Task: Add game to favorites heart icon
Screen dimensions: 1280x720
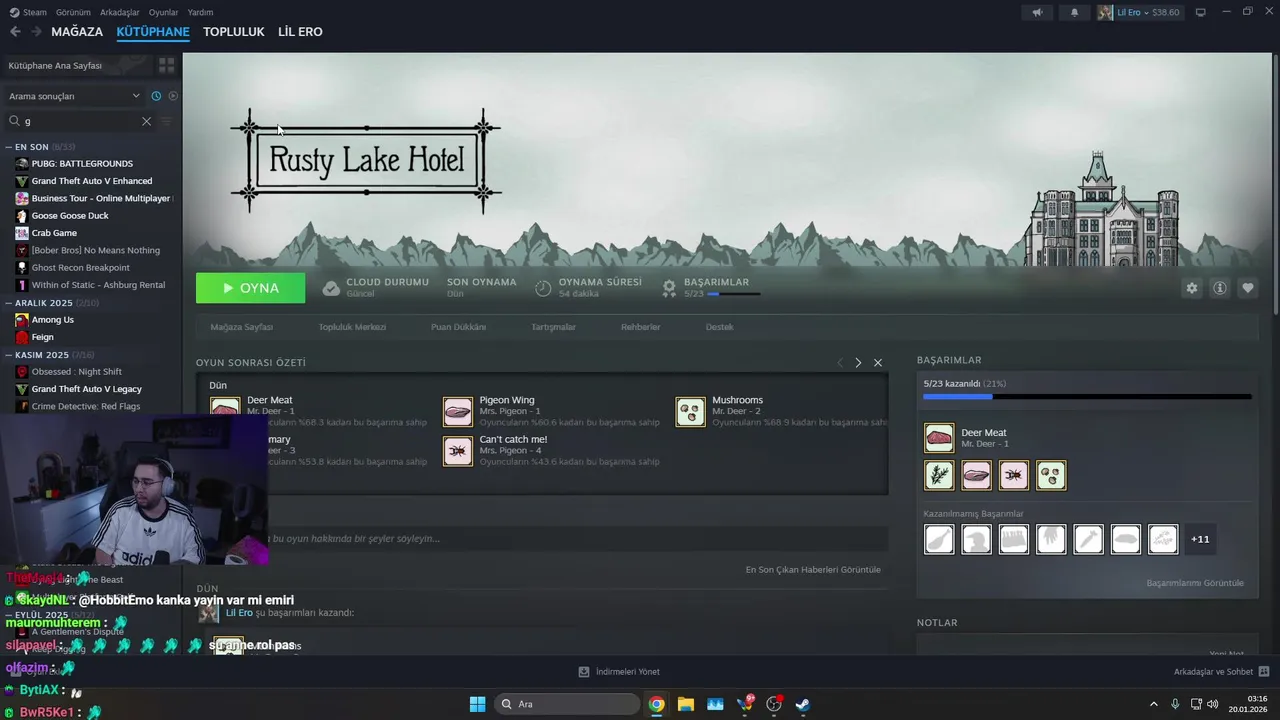Action: [1247, 288]
